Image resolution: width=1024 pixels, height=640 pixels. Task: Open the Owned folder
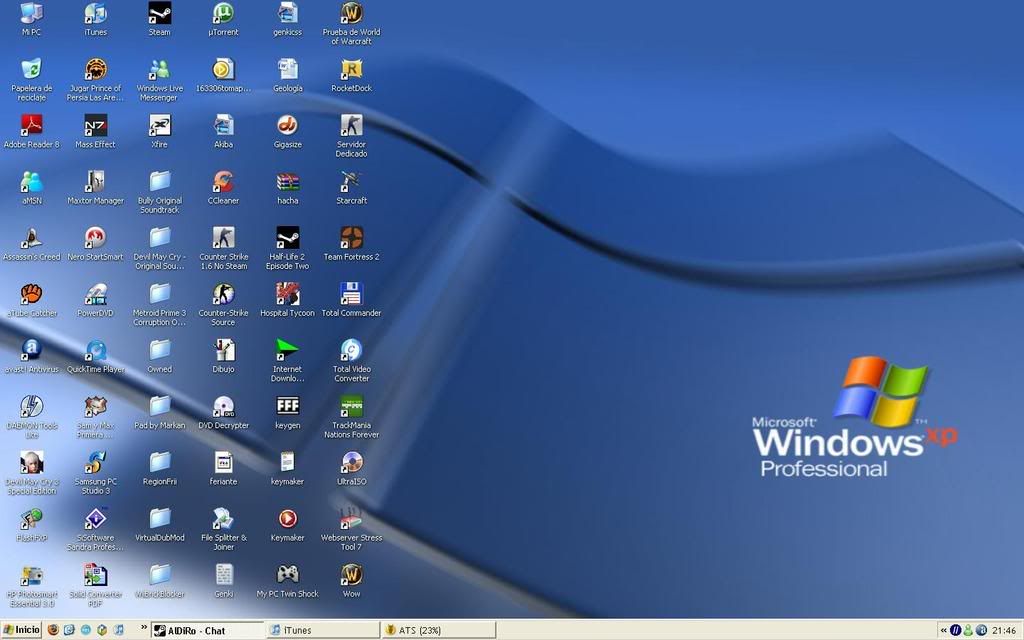159,356
